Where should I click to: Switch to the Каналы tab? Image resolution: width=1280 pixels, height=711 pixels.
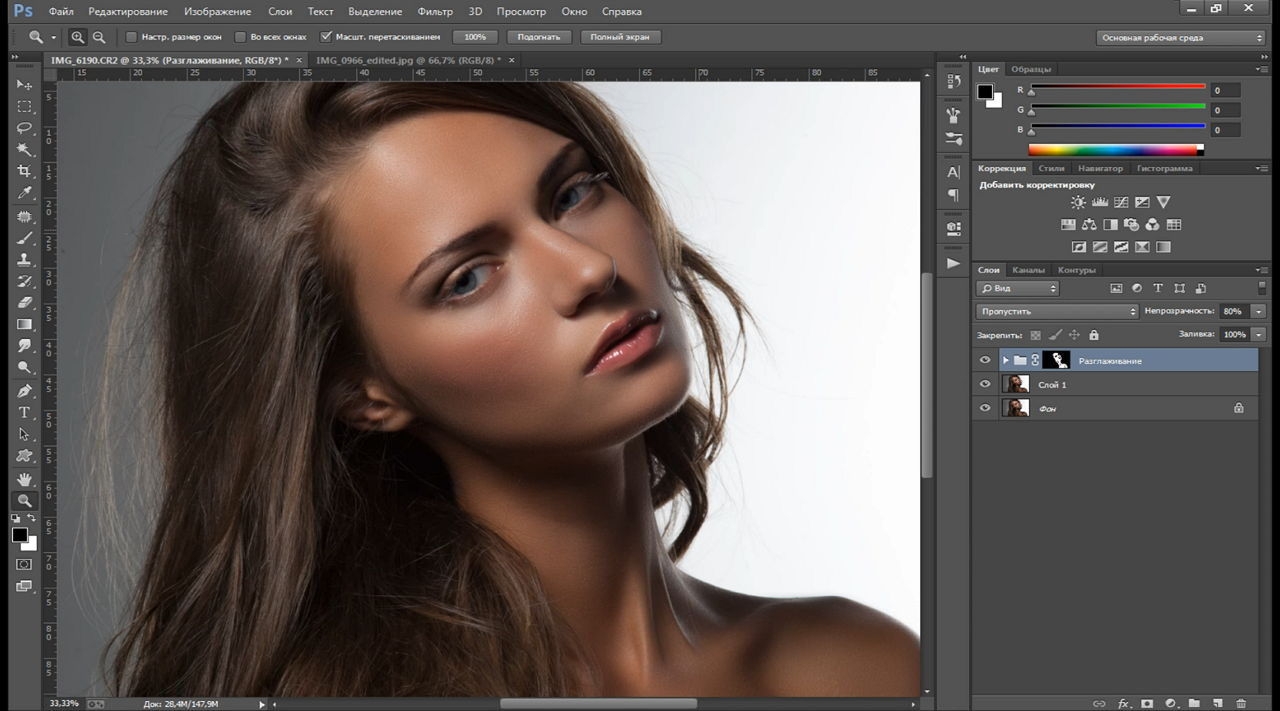coord(1028,270)
